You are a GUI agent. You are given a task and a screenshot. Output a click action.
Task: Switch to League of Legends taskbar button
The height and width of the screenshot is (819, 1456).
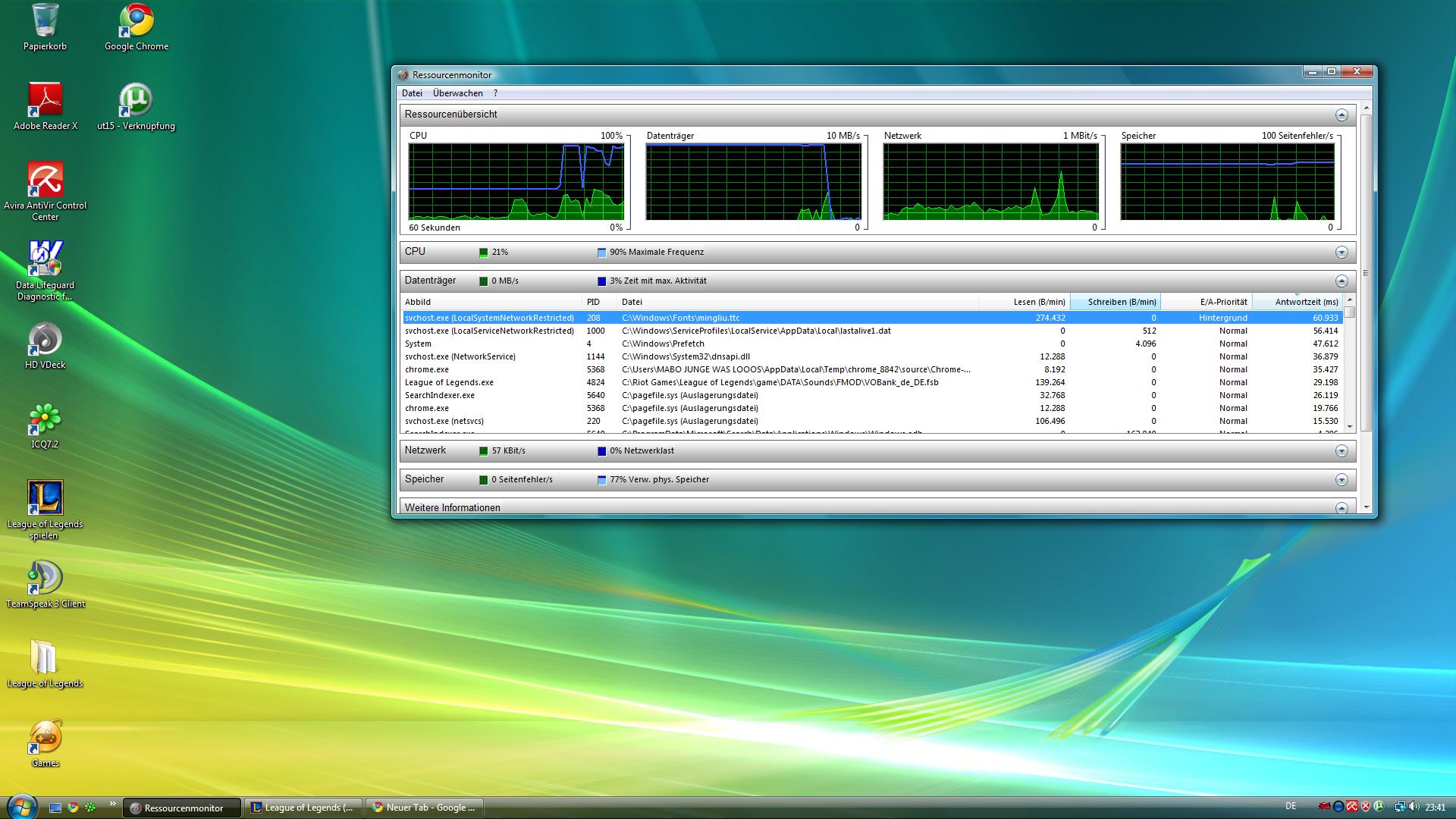304,808
